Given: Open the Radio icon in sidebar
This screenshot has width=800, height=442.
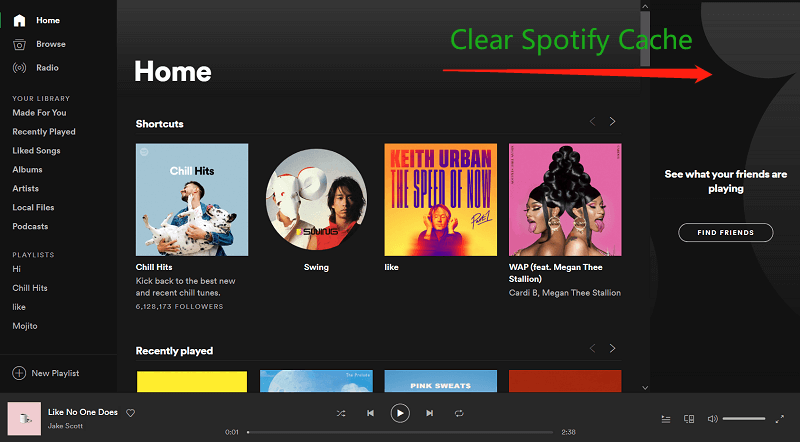Looking at the screenshot, I should click(19, 68).
